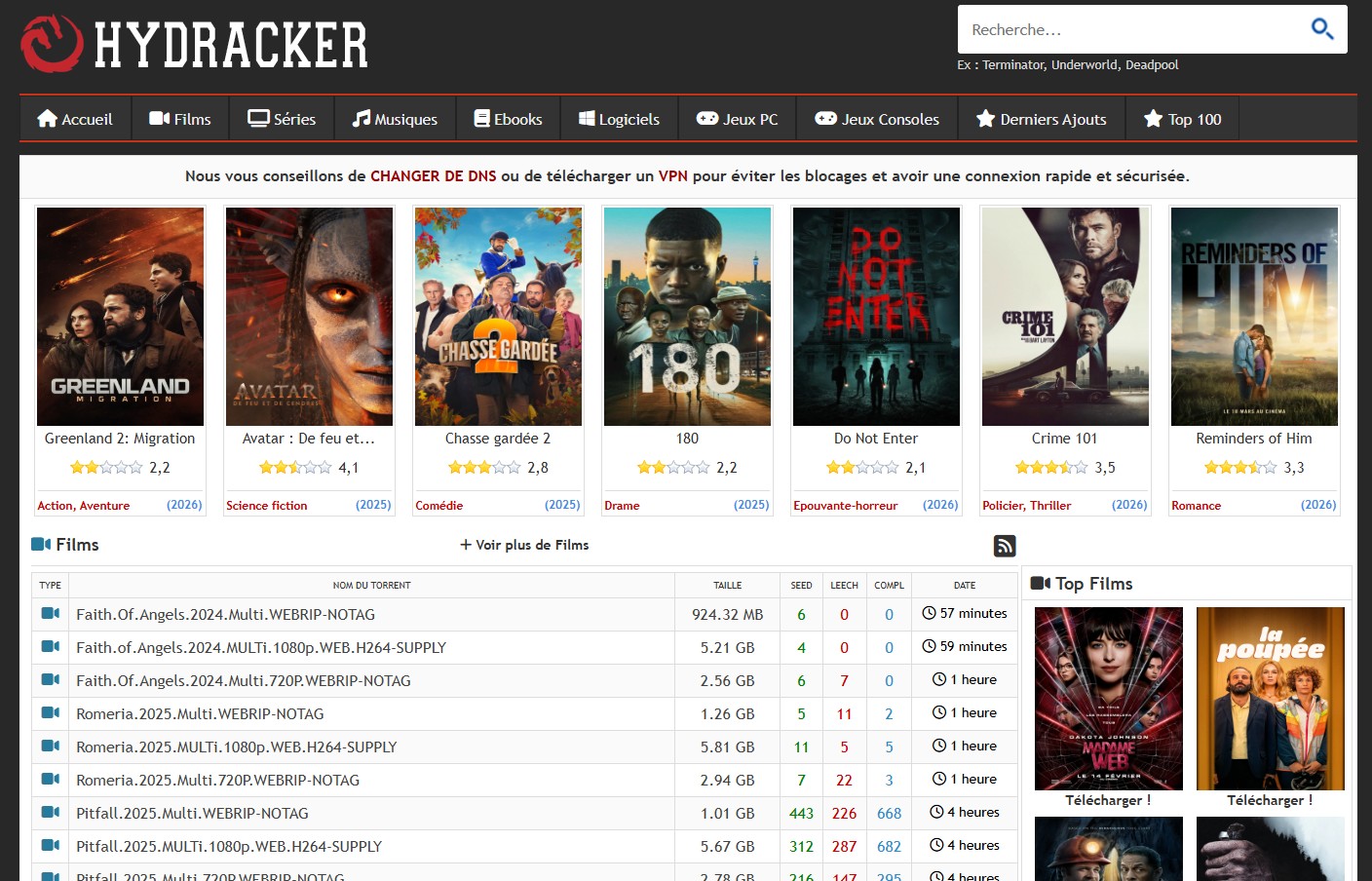This screenshot has height=881, width=1372.
Task: Click the Top Films camera icon
Action: [x=1041, y=584]
